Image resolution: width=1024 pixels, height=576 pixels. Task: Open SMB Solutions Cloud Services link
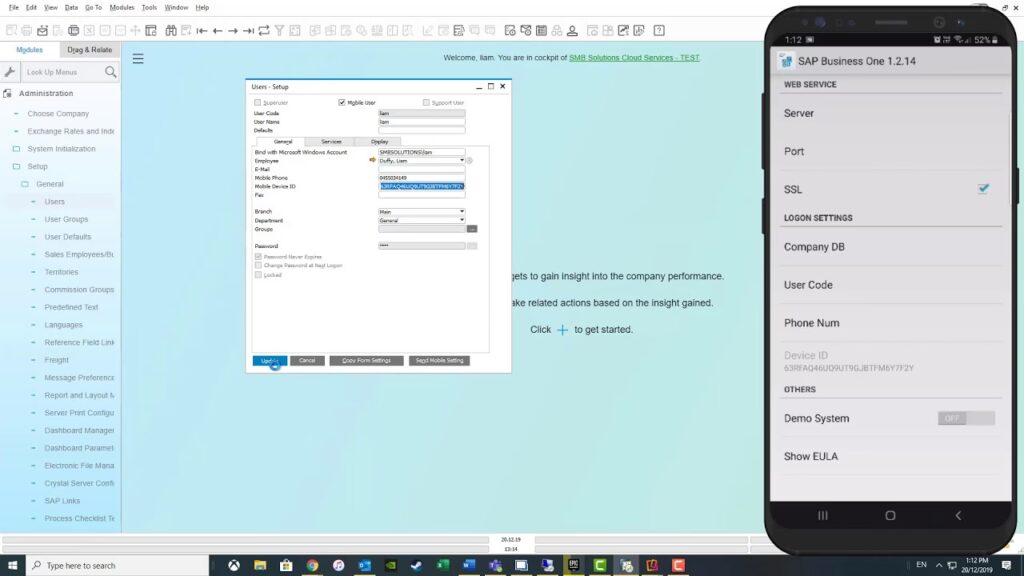(634, 58)
